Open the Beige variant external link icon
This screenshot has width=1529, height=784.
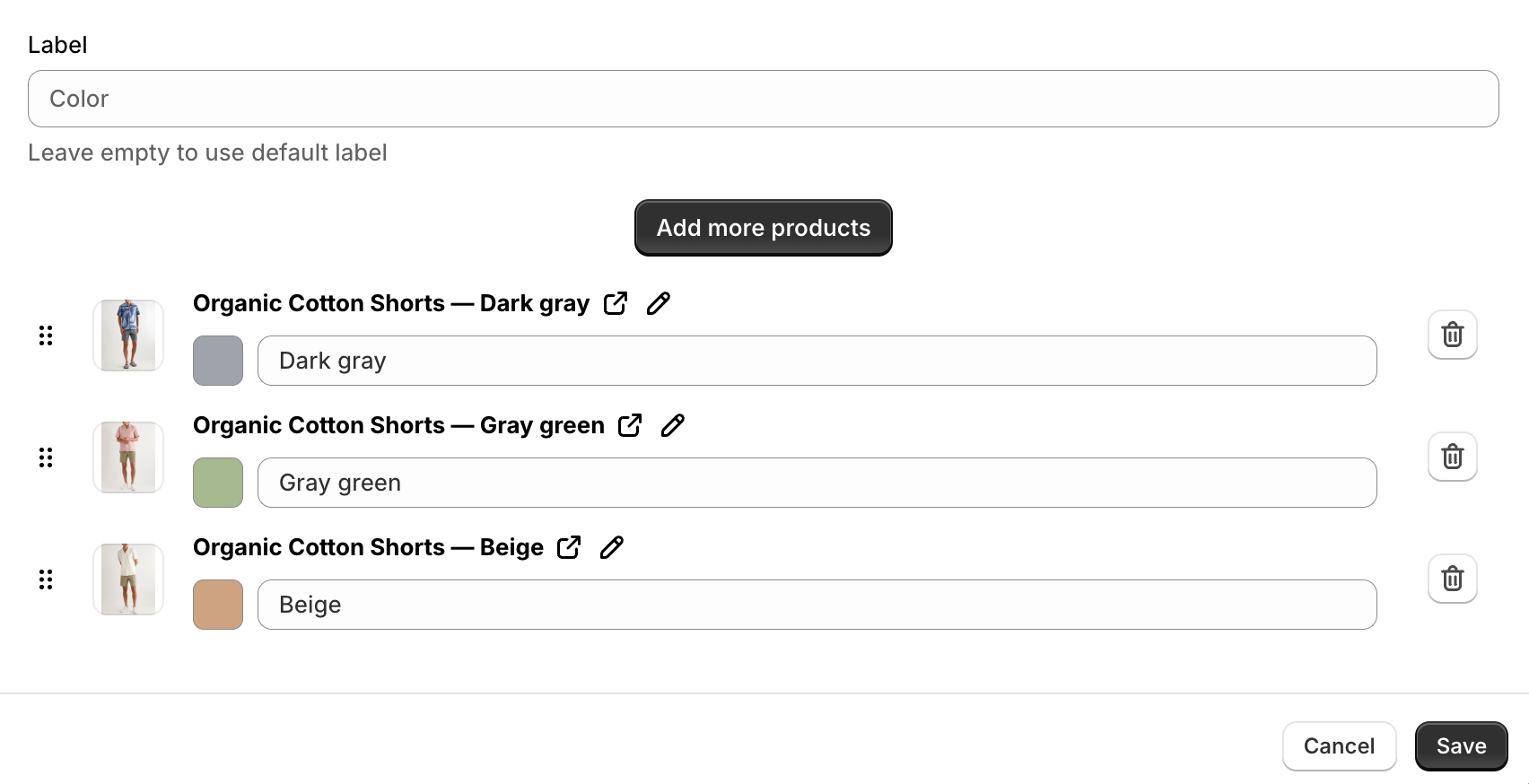569,547
